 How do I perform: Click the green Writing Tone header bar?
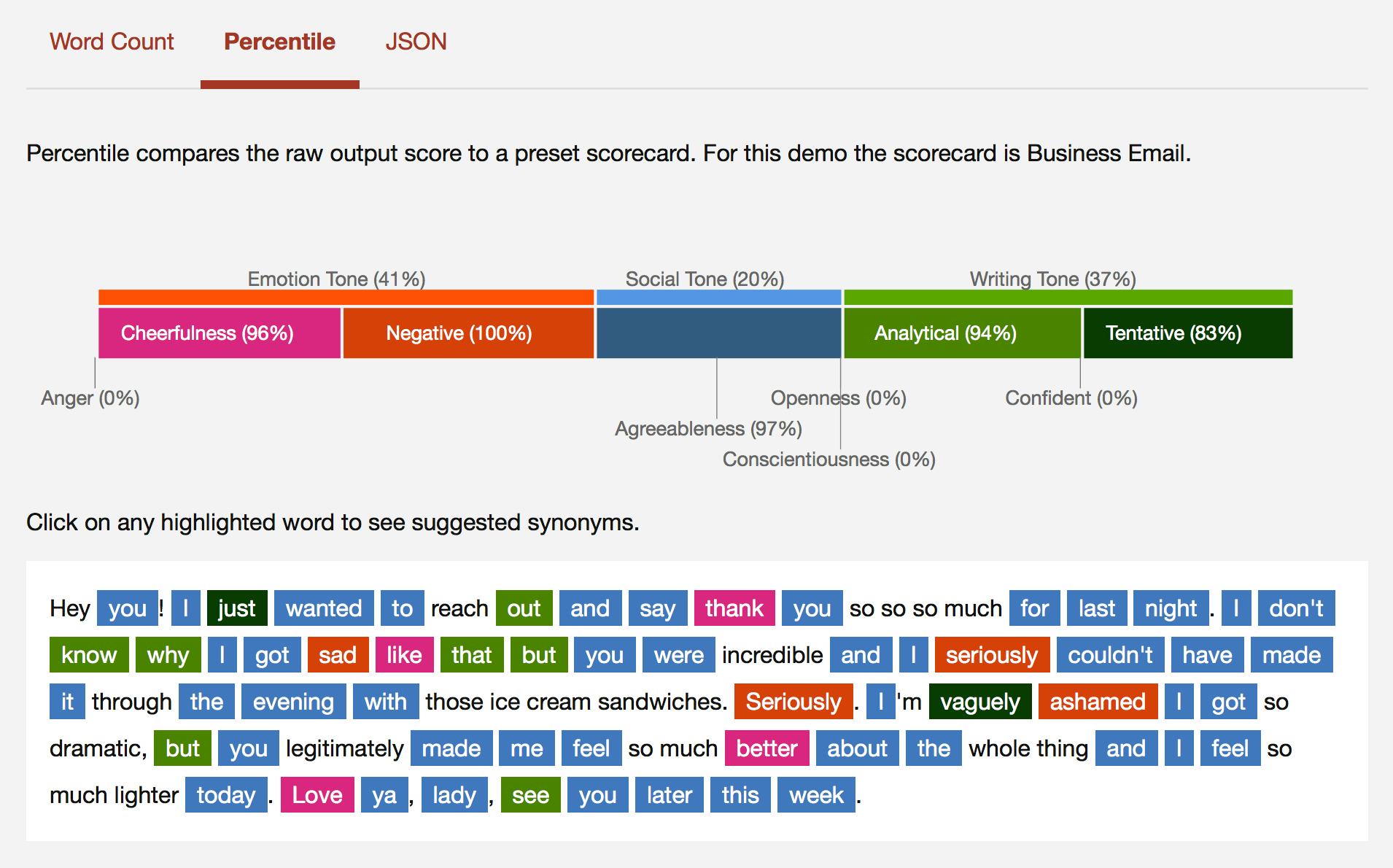tap(1068, 298)
